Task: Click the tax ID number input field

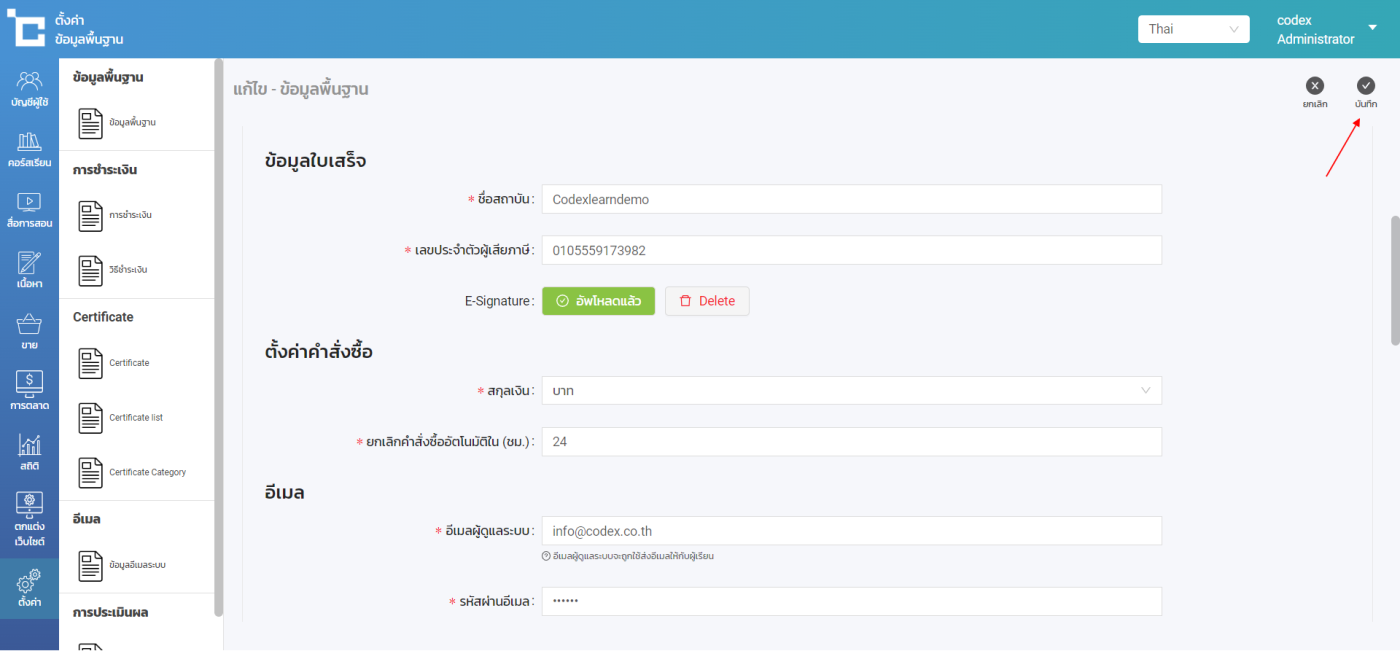Action: pos(851,250)
